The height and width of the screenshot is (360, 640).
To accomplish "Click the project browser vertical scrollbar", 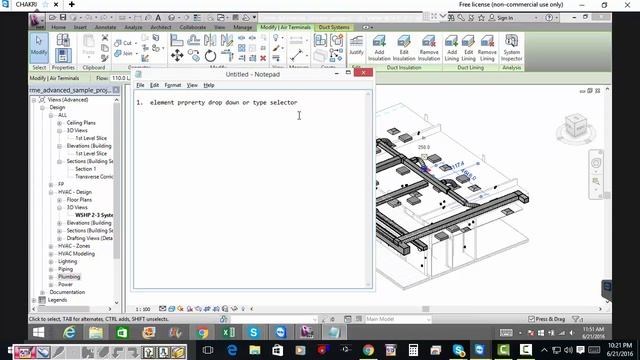I will [116, 182].
